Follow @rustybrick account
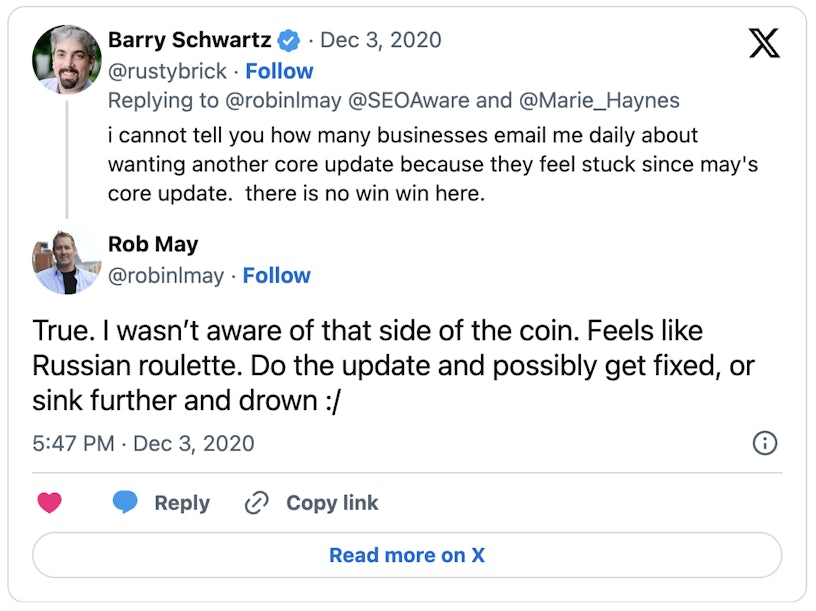The width and height of the screenshot is (816, 611). click(279, 71)
